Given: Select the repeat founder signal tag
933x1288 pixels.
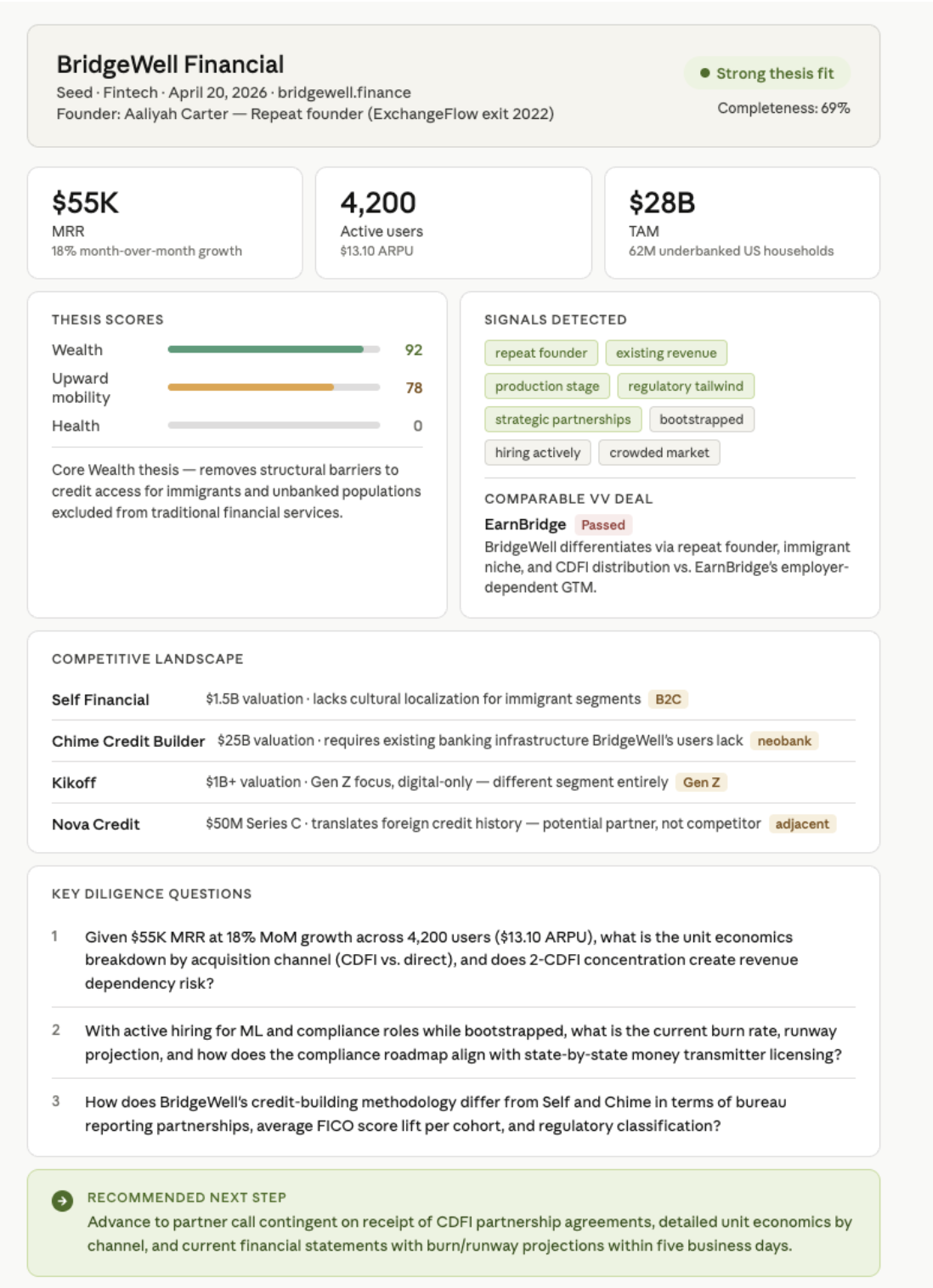Looking at the screenshot, I should (540, 353).
